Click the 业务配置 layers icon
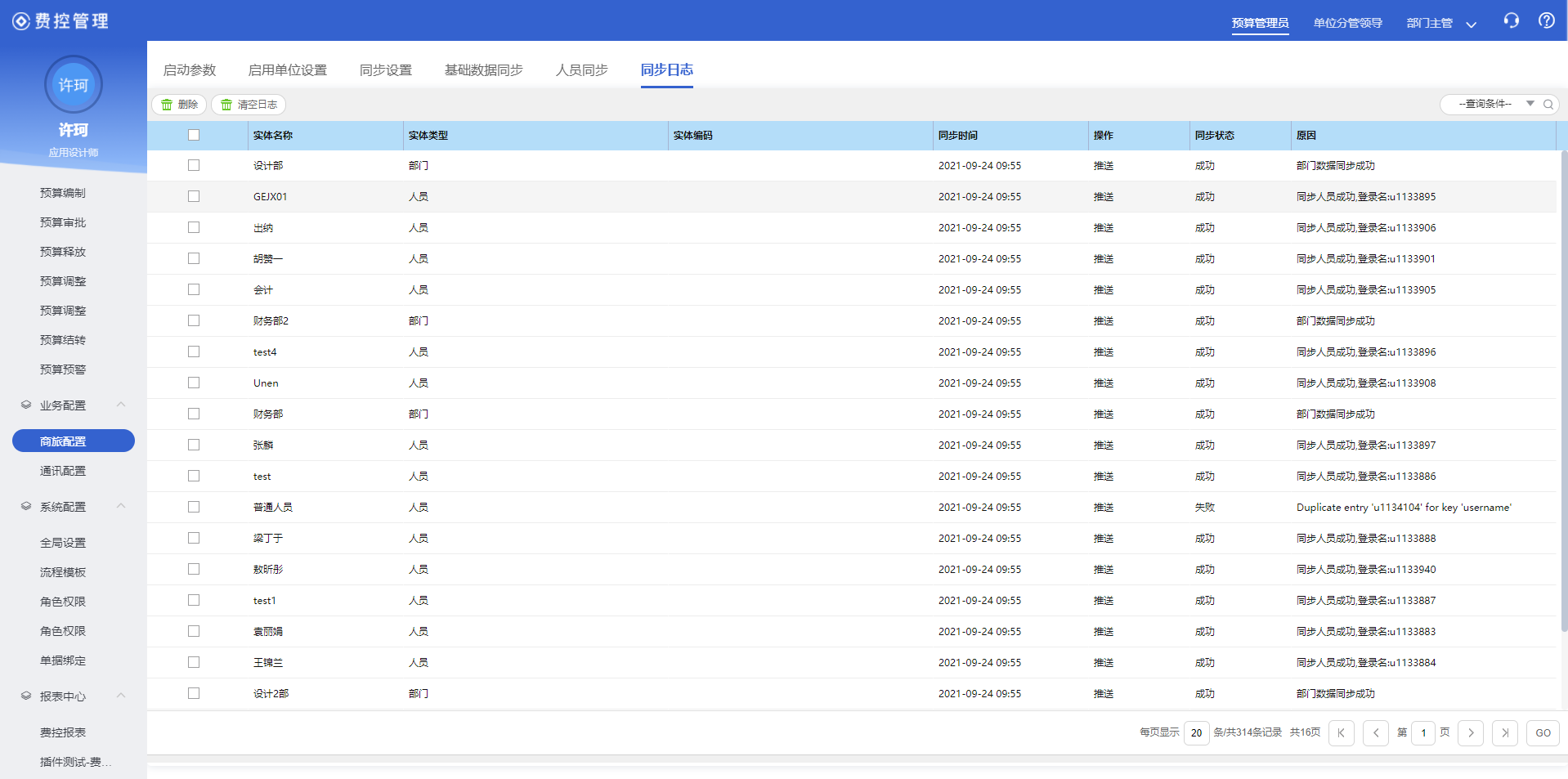Viewport: 1568px width, 779px height. pyautogui.click(x=26, y=405)
